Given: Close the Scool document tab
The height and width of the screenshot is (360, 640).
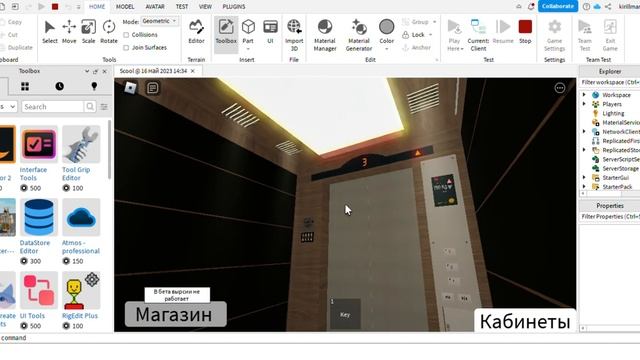Looking at the screenshot, I should coord(193,71).
